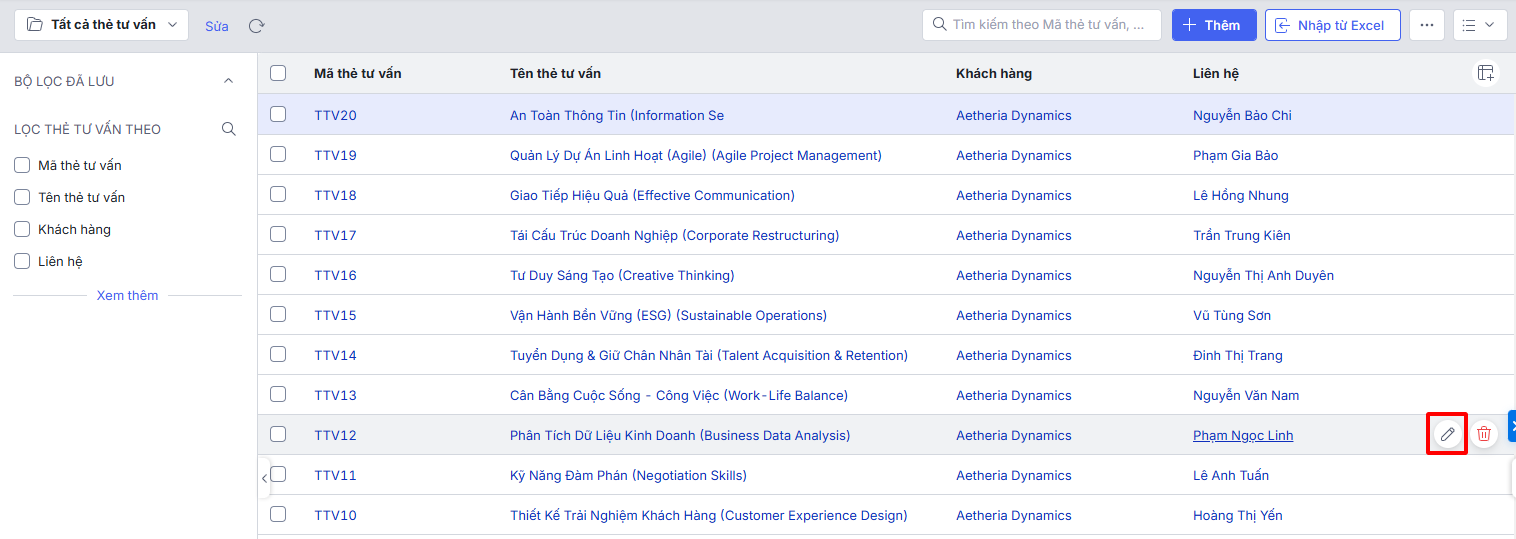Open the three-dots more options button
The height and width of the screenshot is (539, 1516).
(1427, 25)
